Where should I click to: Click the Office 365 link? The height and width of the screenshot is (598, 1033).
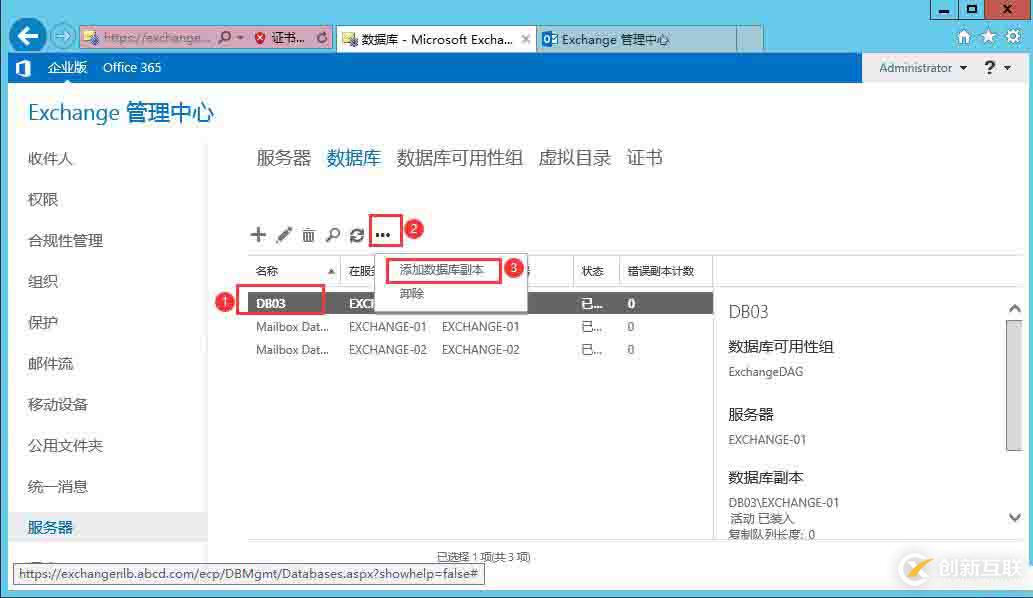(x=131, y=67)
